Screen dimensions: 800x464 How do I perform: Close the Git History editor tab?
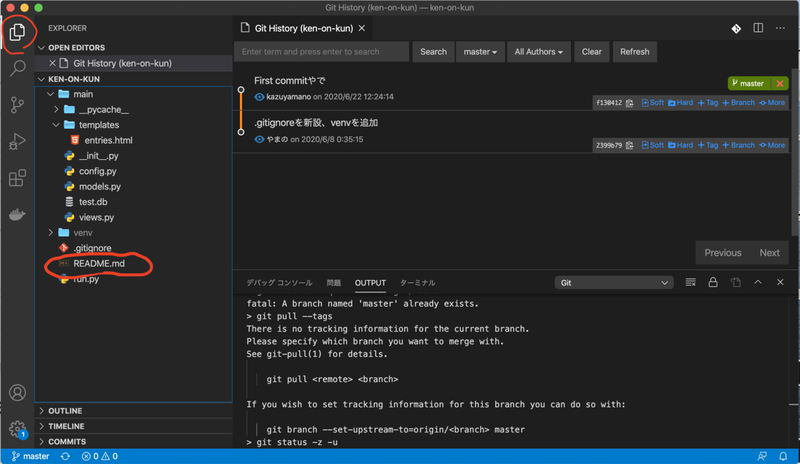[x=362, y=28]
